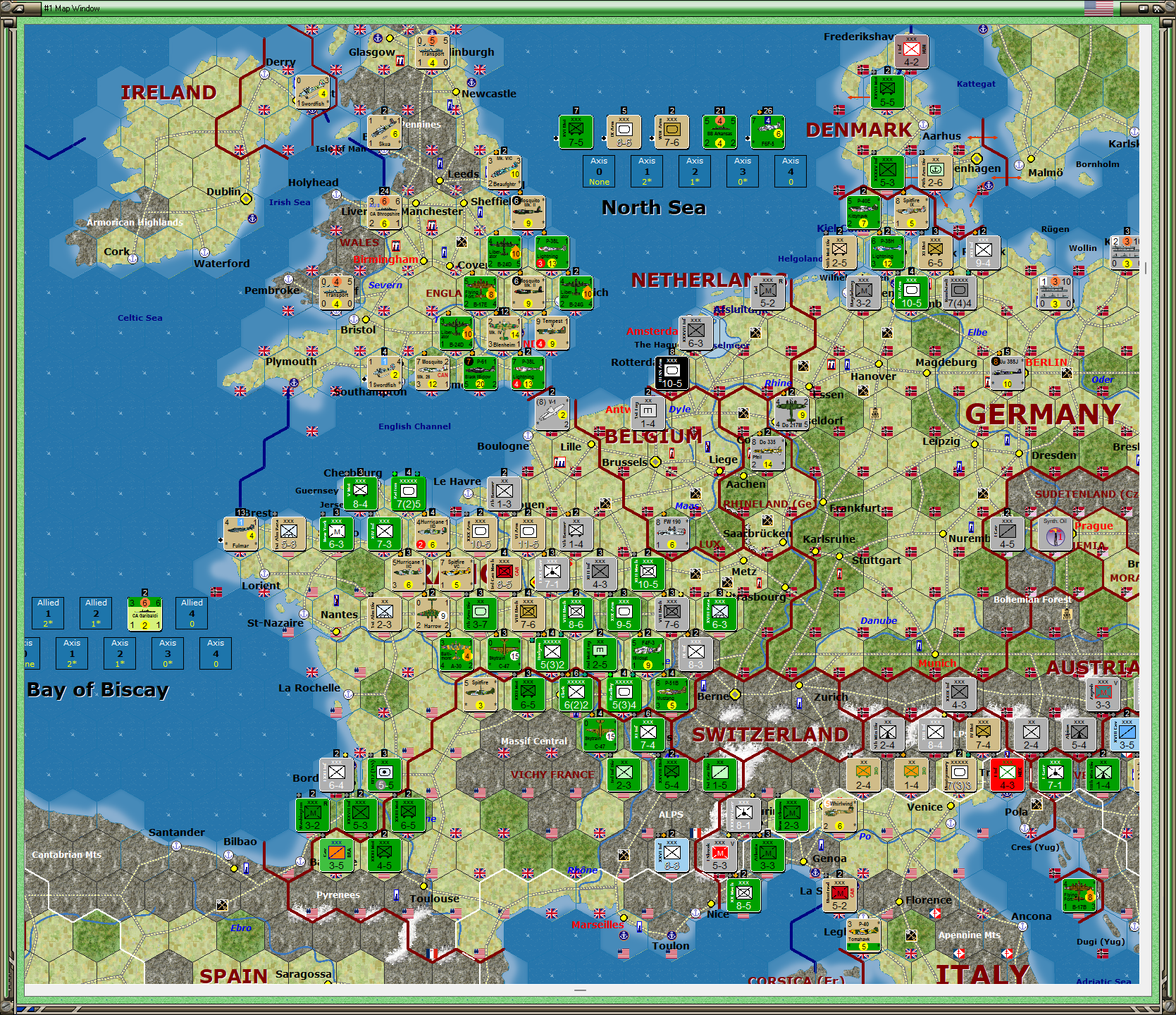Select the FW 190 fighter counter

671,534
